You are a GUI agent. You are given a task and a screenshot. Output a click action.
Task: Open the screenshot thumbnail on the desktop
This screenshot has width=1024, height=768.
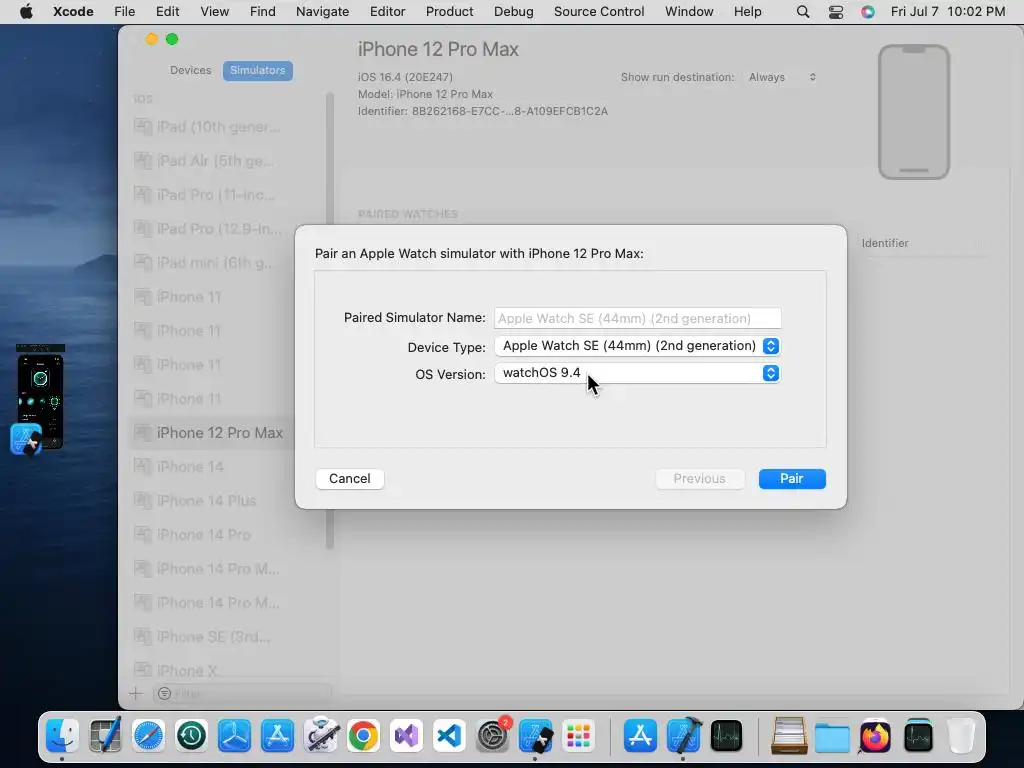40,396
